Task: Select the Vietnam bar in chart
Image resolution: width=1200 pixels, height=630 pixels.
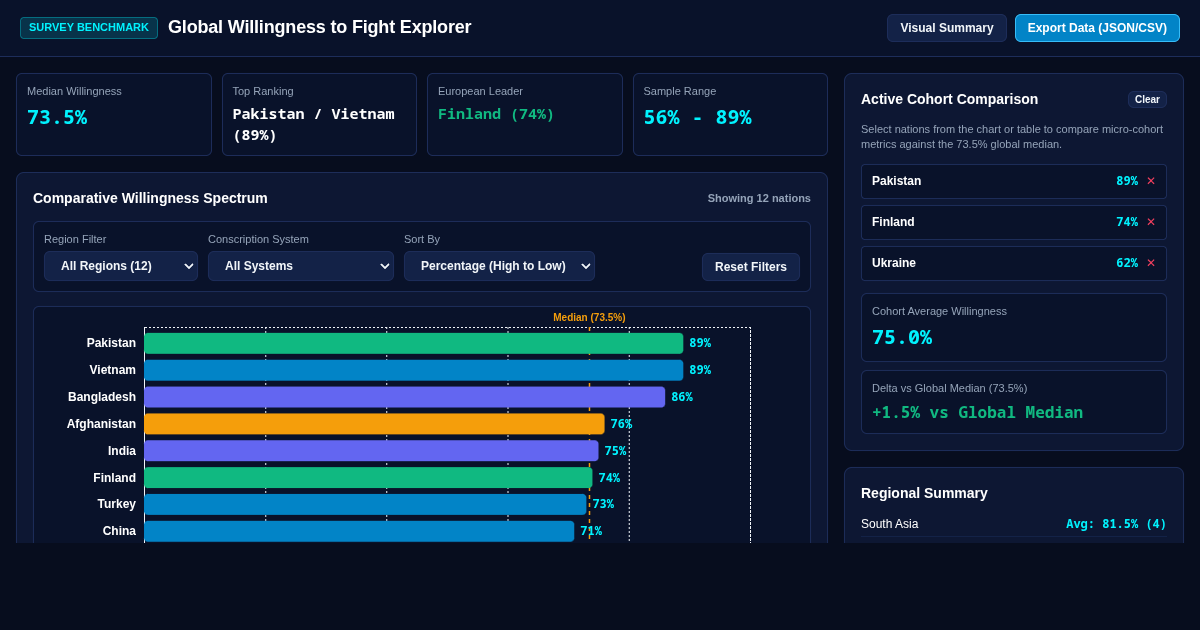Action: point(414,370)
